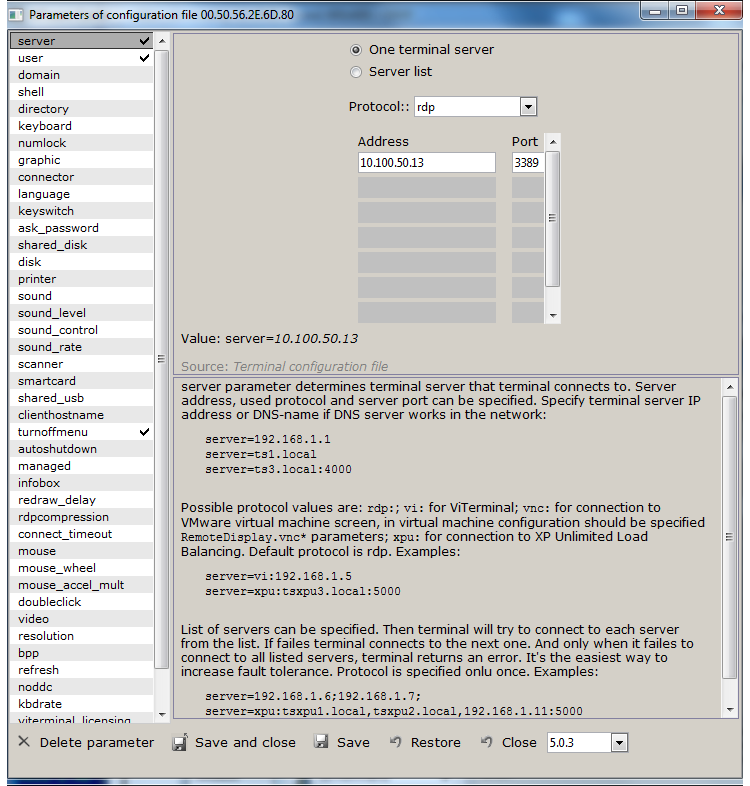Click the Save floppy disk icon
Viewport: 750px width, 786px height.
tap(321, 742)
